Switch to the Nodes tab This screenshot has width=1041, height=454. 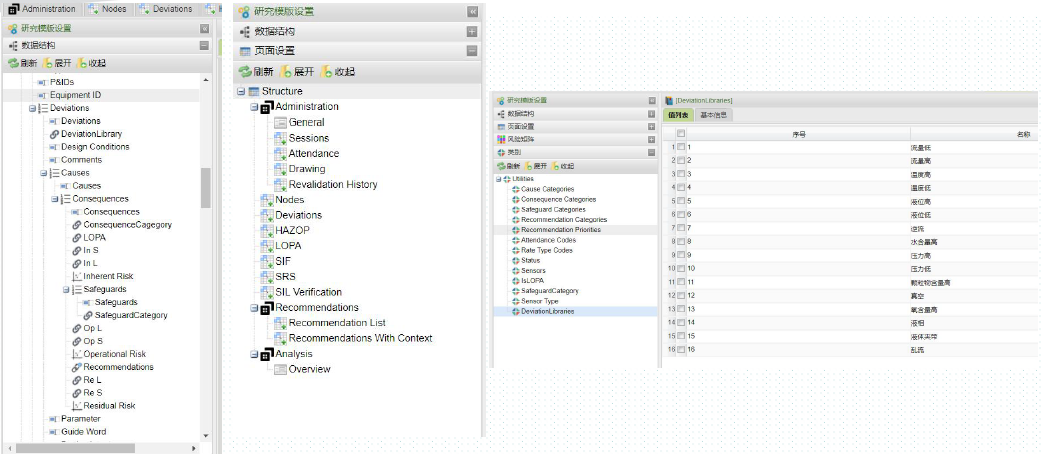click(x=108, y=9)
